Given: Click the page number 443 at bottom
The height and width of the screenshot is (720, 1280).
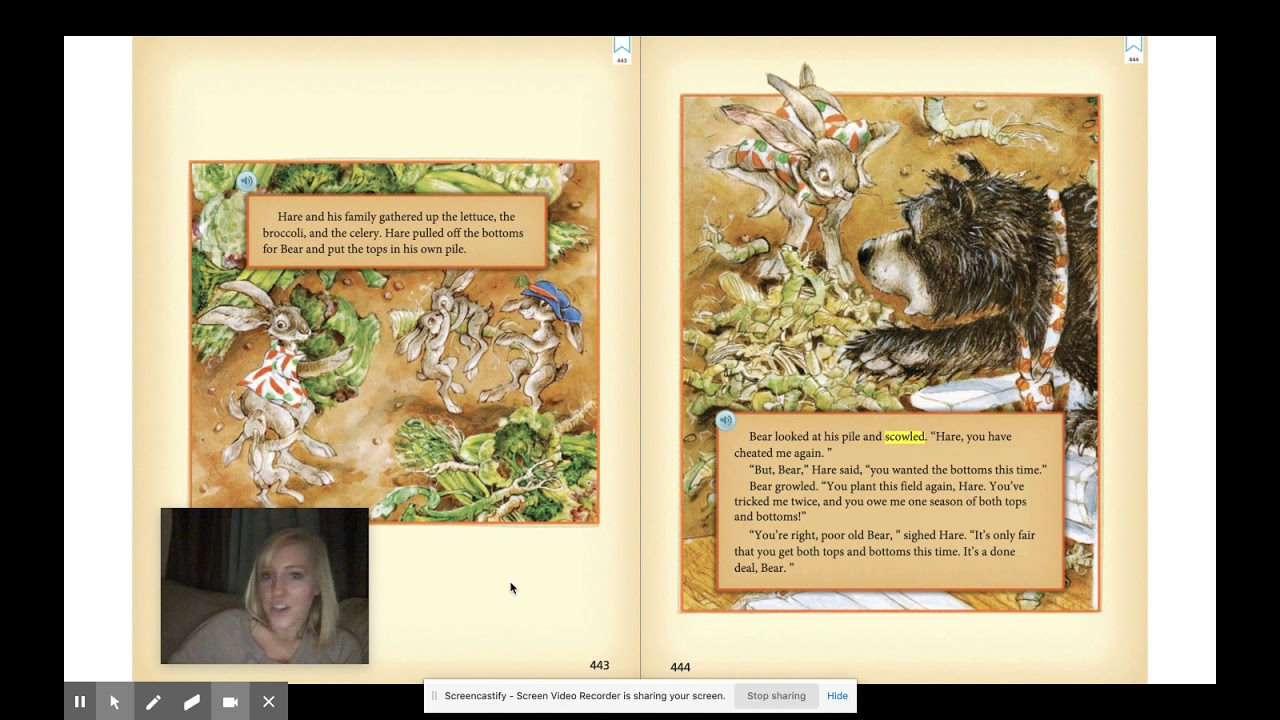Looking at the screenshot, I should [x=599, y=665].
